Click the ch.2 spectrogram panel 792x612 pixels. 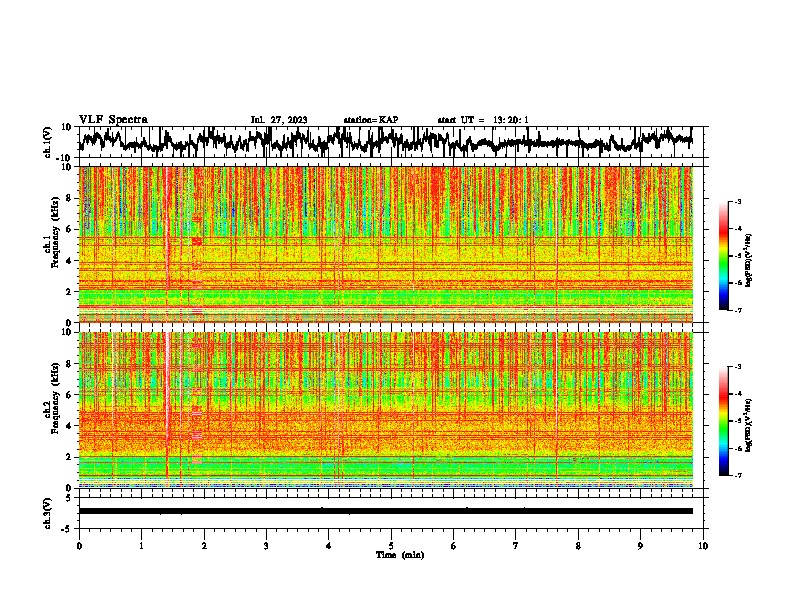[x=386, y=410]
